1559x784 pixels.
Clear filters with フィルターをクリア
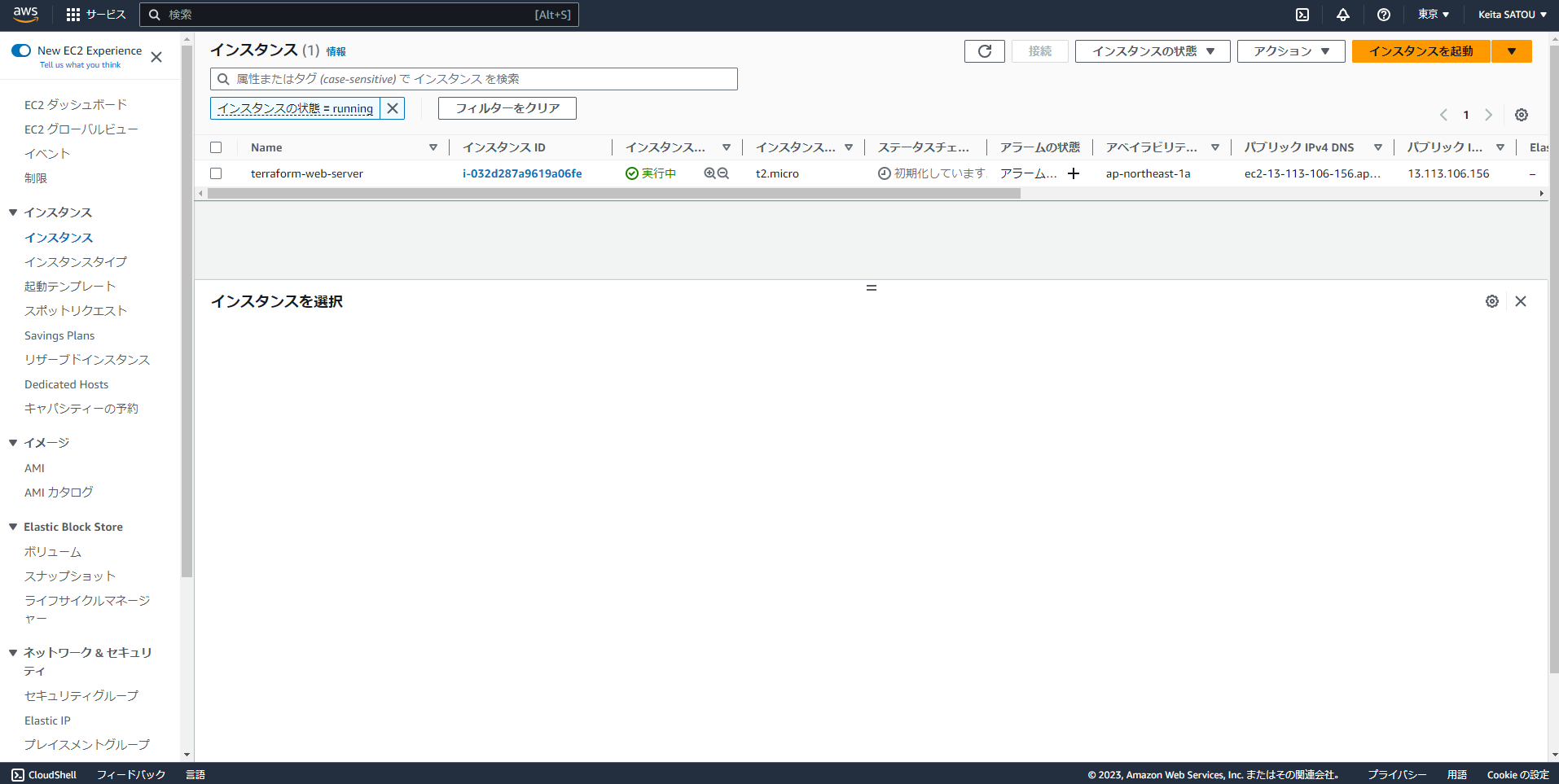(507, 108)
